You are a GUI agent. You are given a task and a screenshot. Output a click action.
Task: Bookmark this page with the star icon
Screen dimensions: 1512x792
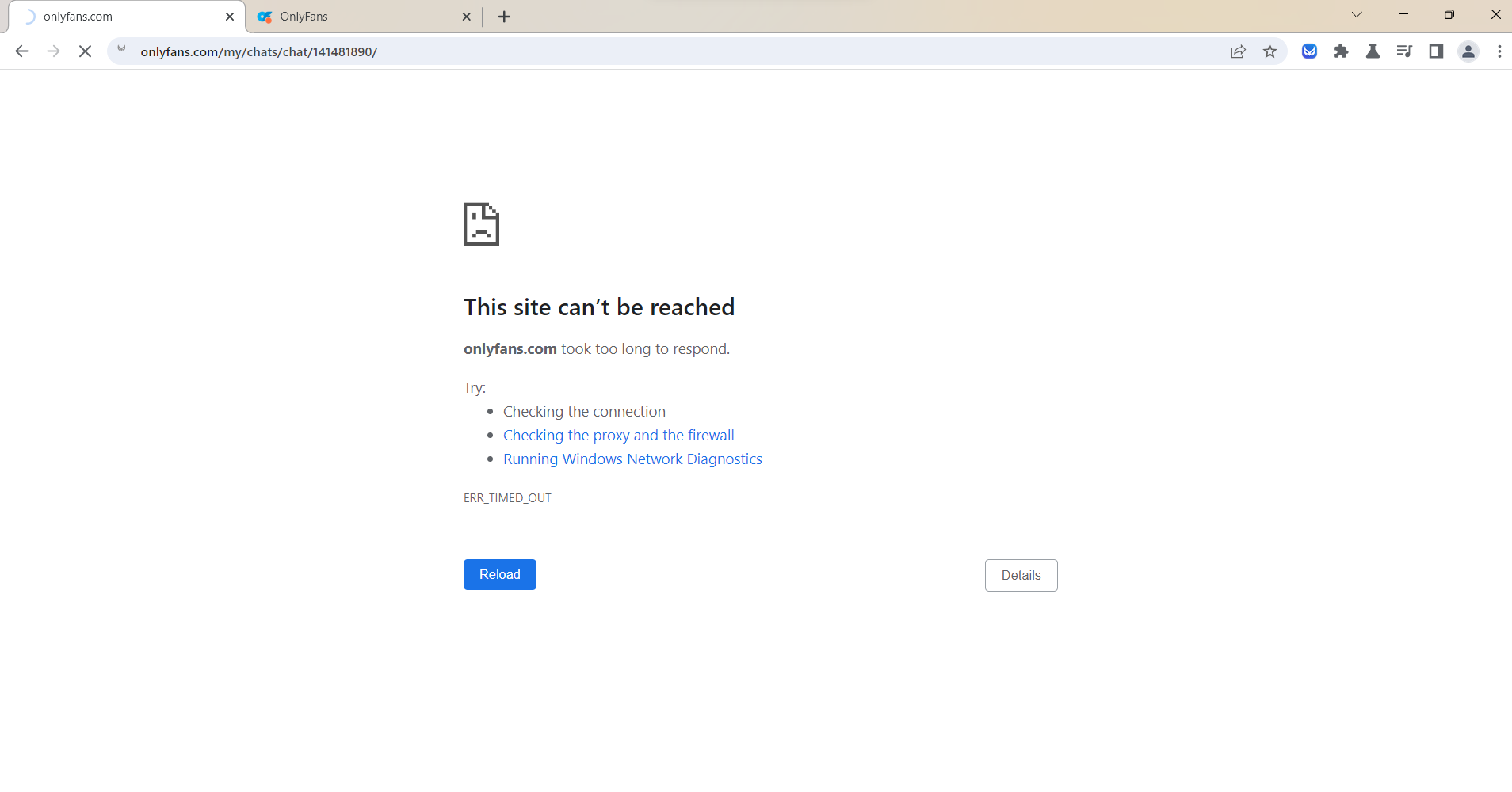(x=1270, y=51)
